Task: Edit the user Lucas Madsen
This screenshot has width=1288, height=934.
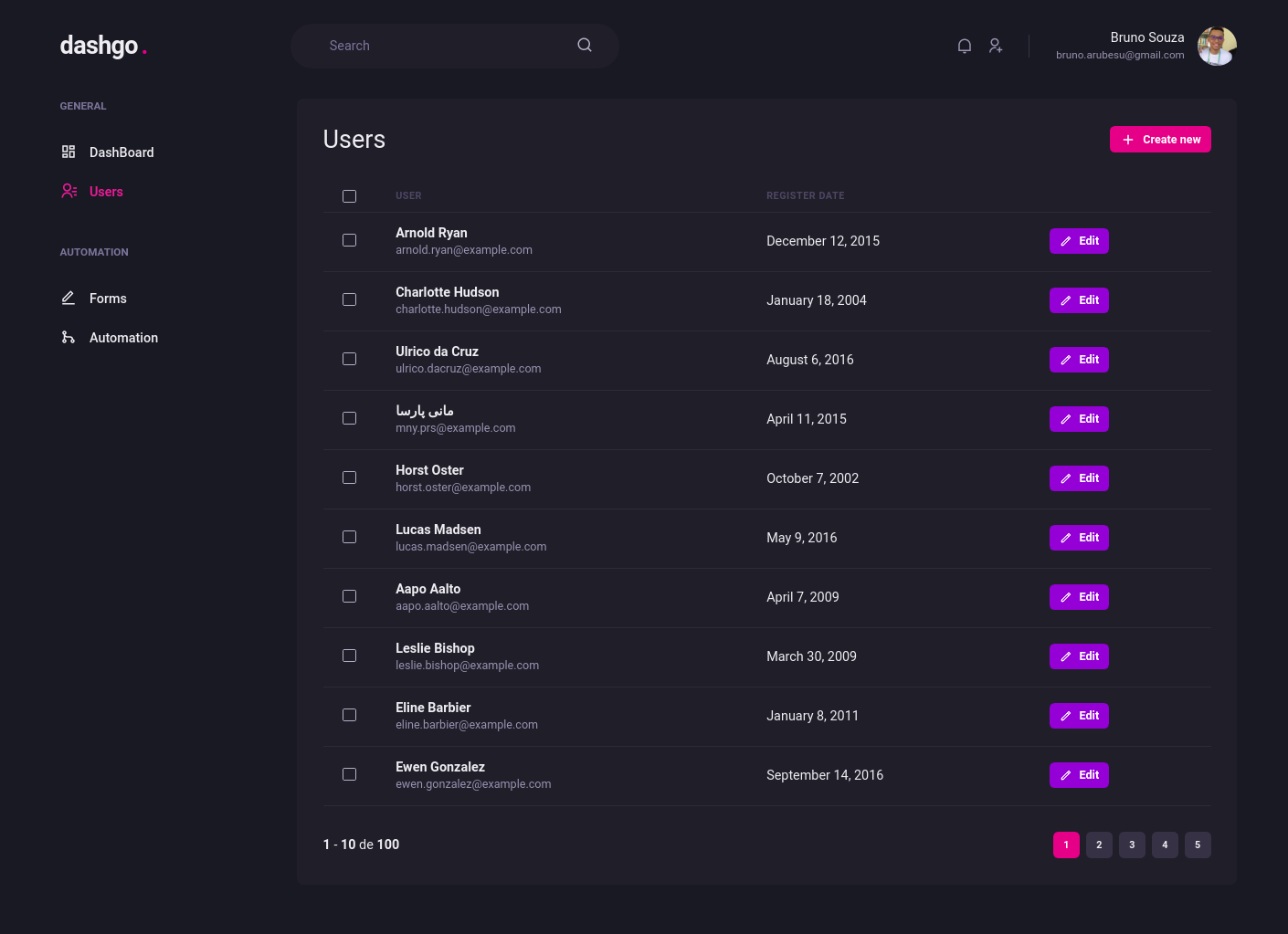Action: (1079, 538)
